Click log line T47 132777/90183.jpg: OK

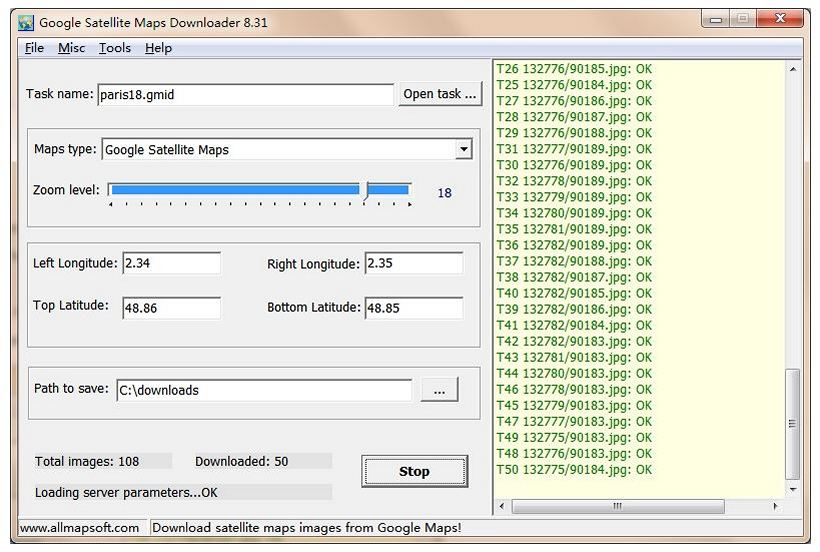click(574, 421)
